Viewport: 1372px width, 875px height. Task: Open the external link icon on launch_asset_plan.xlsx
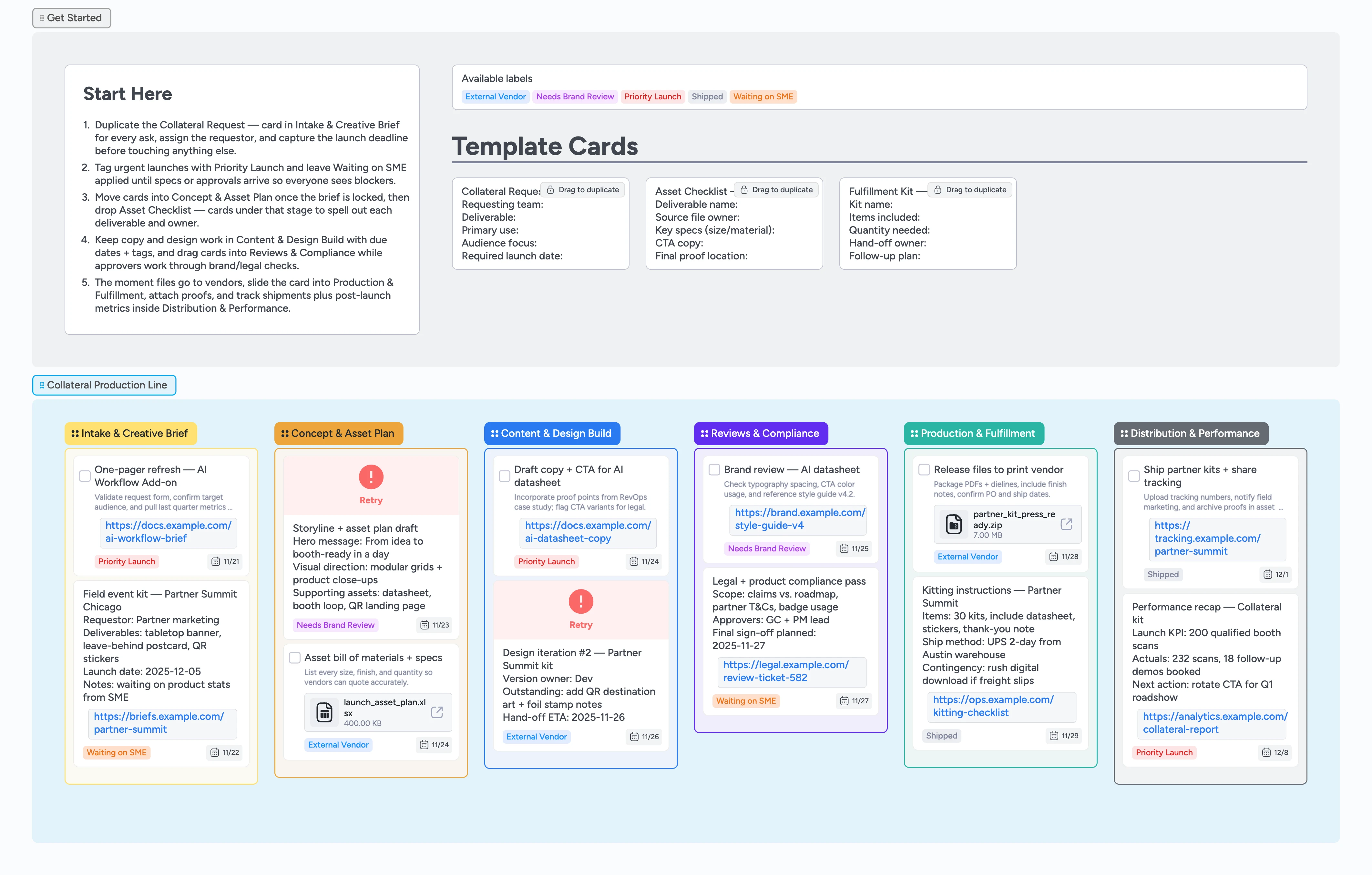(437, 712)
